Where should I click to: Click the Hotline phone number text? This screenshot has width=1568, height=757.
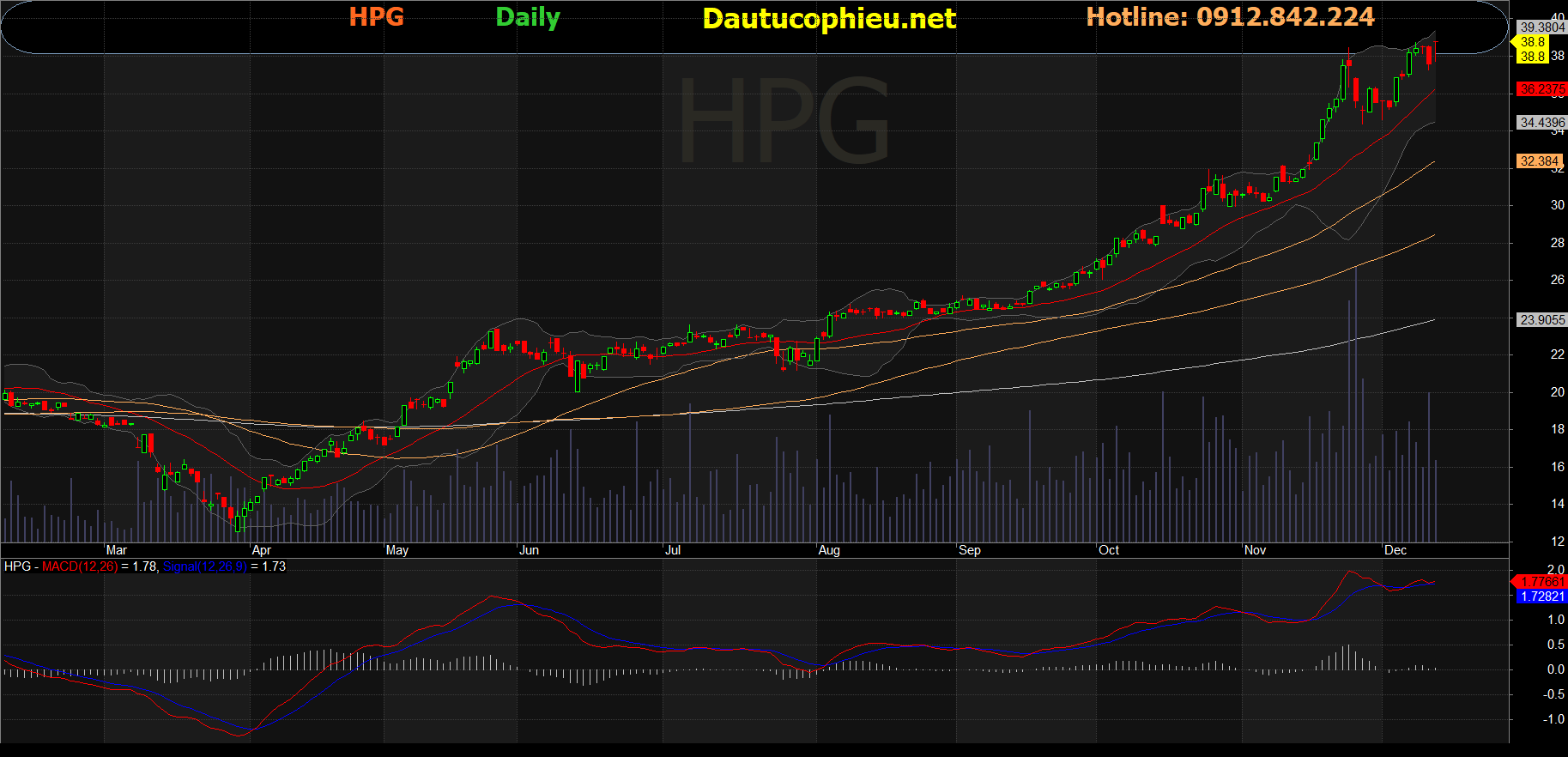point(1230,17)
